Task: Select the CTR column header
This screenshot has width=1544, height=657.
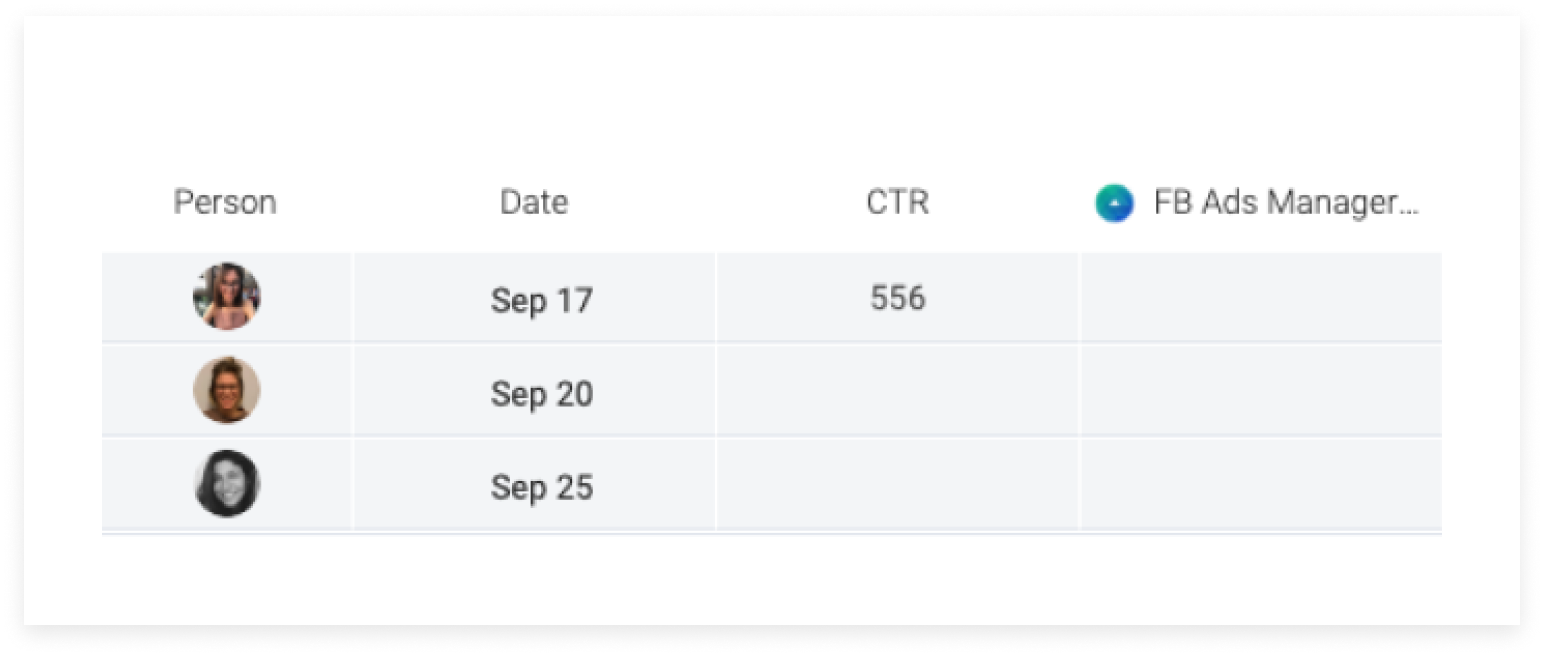Action: [x=897, y=202]
